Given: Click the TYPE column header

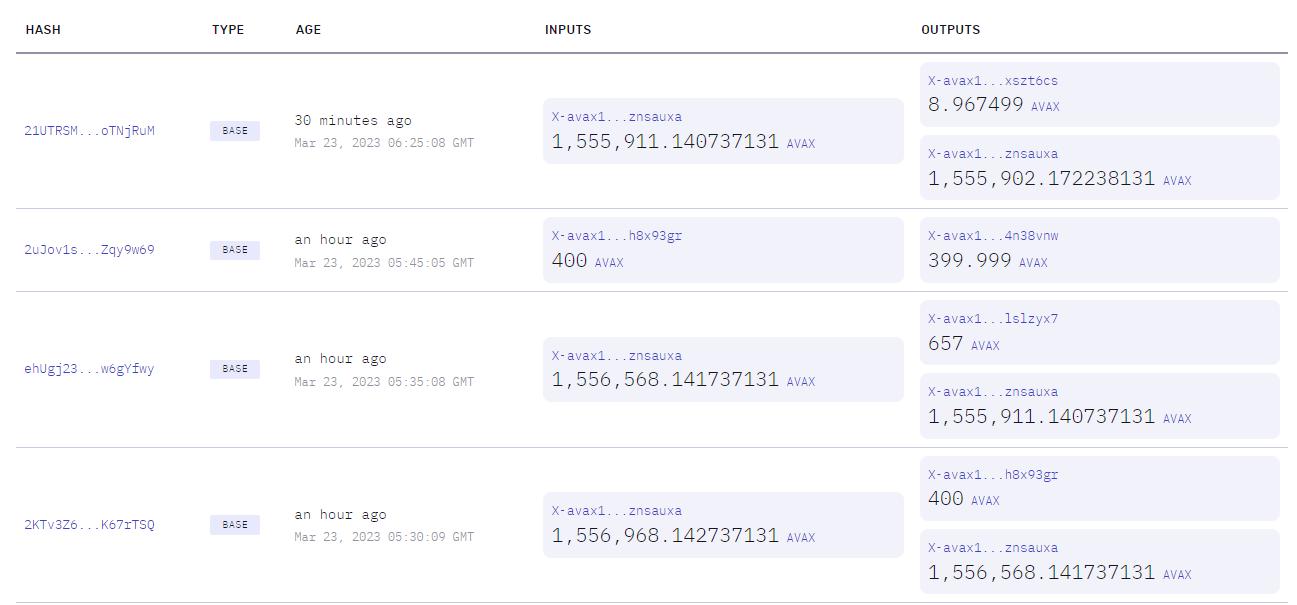Looking at the screenshot, I should click(x=228, y=29).
